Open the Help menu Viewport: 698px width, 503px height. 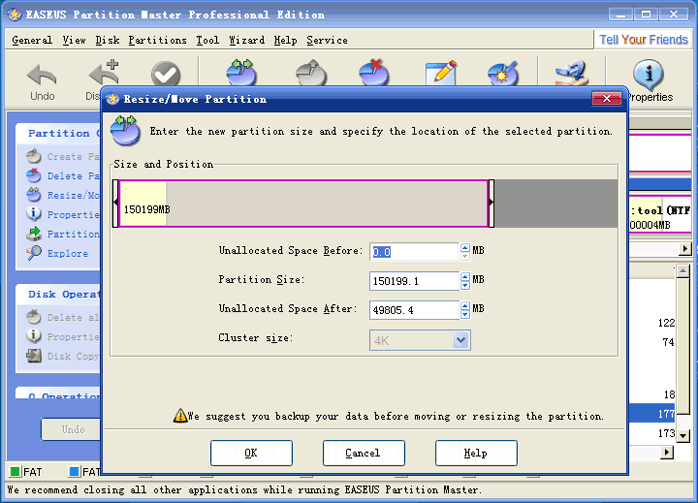pos(285,40)
